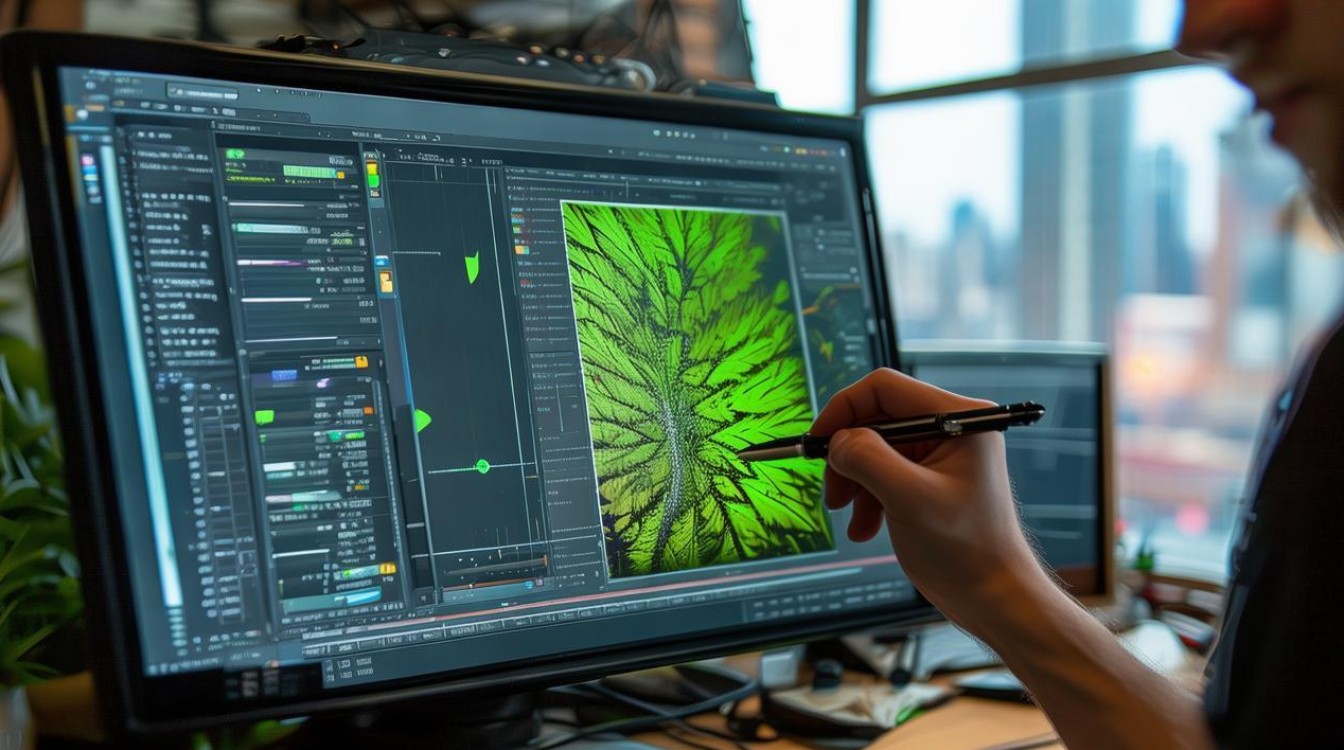Click the yellow square icon on the vertical strip
The image size is (1344, 750).
385,281
